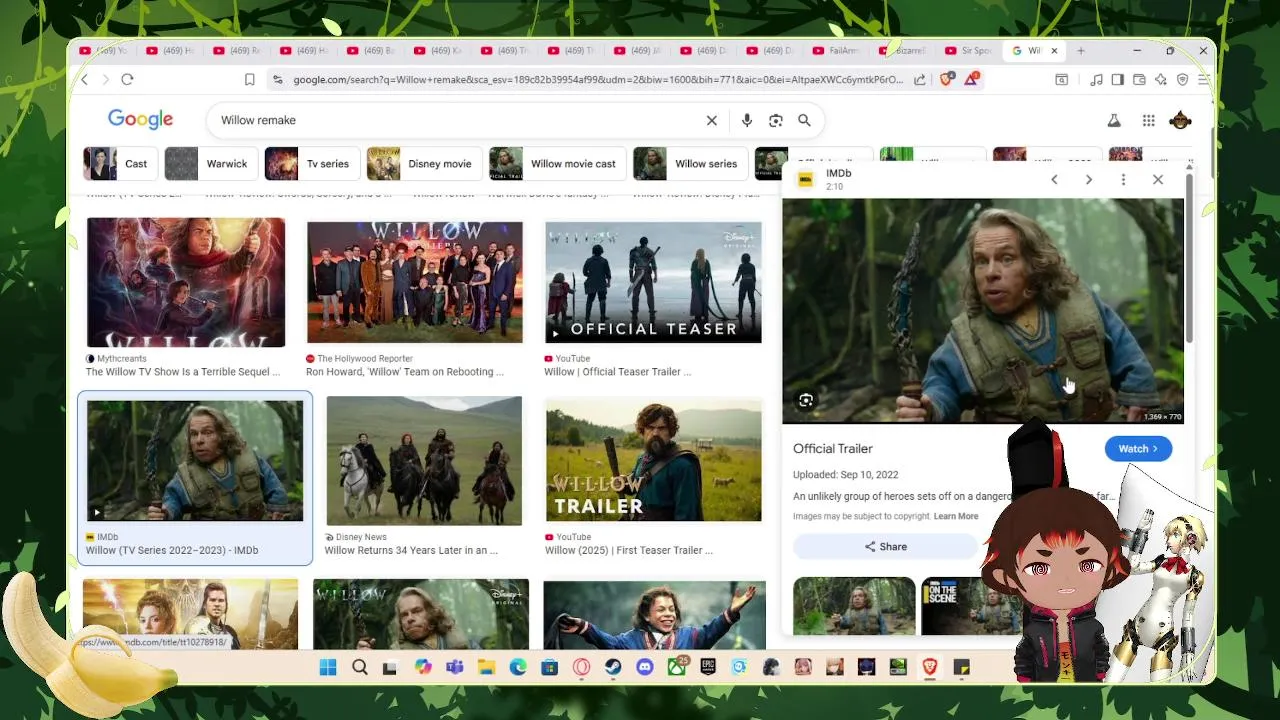1280x720 pixels.
Task: Open the Brave Rewards triangle icon
Action: pyautogui.click(x=971, y=79)
